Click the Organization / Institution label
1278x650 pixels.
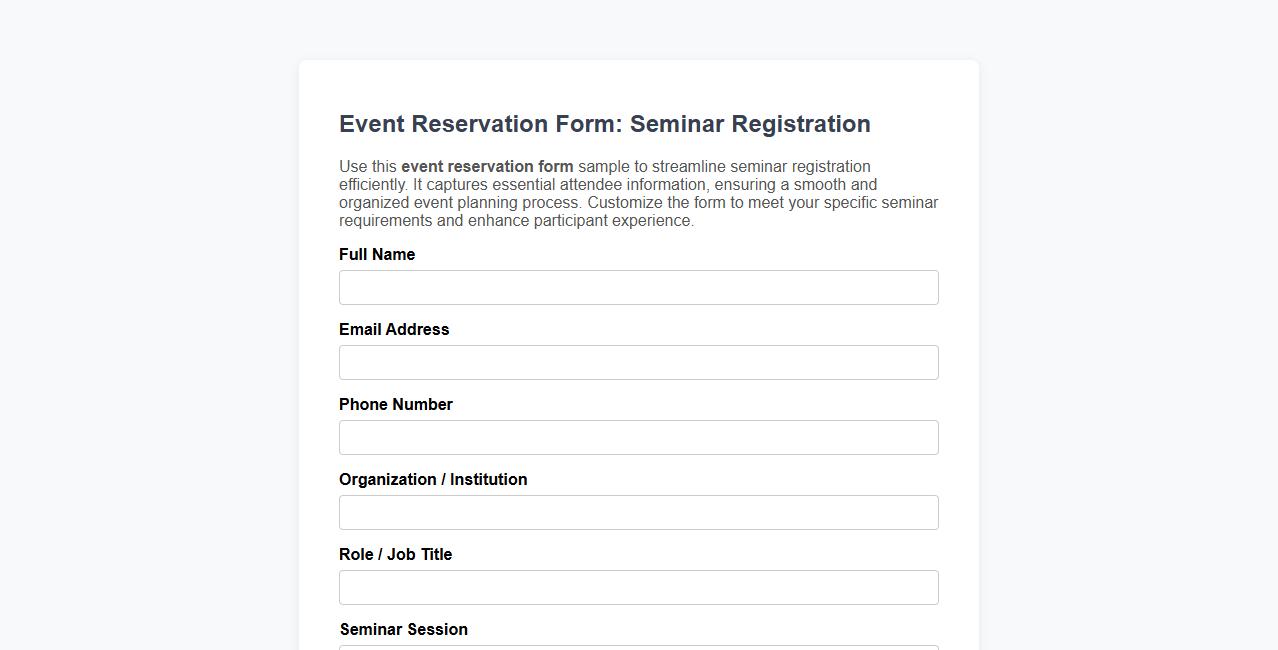(433, 479)
